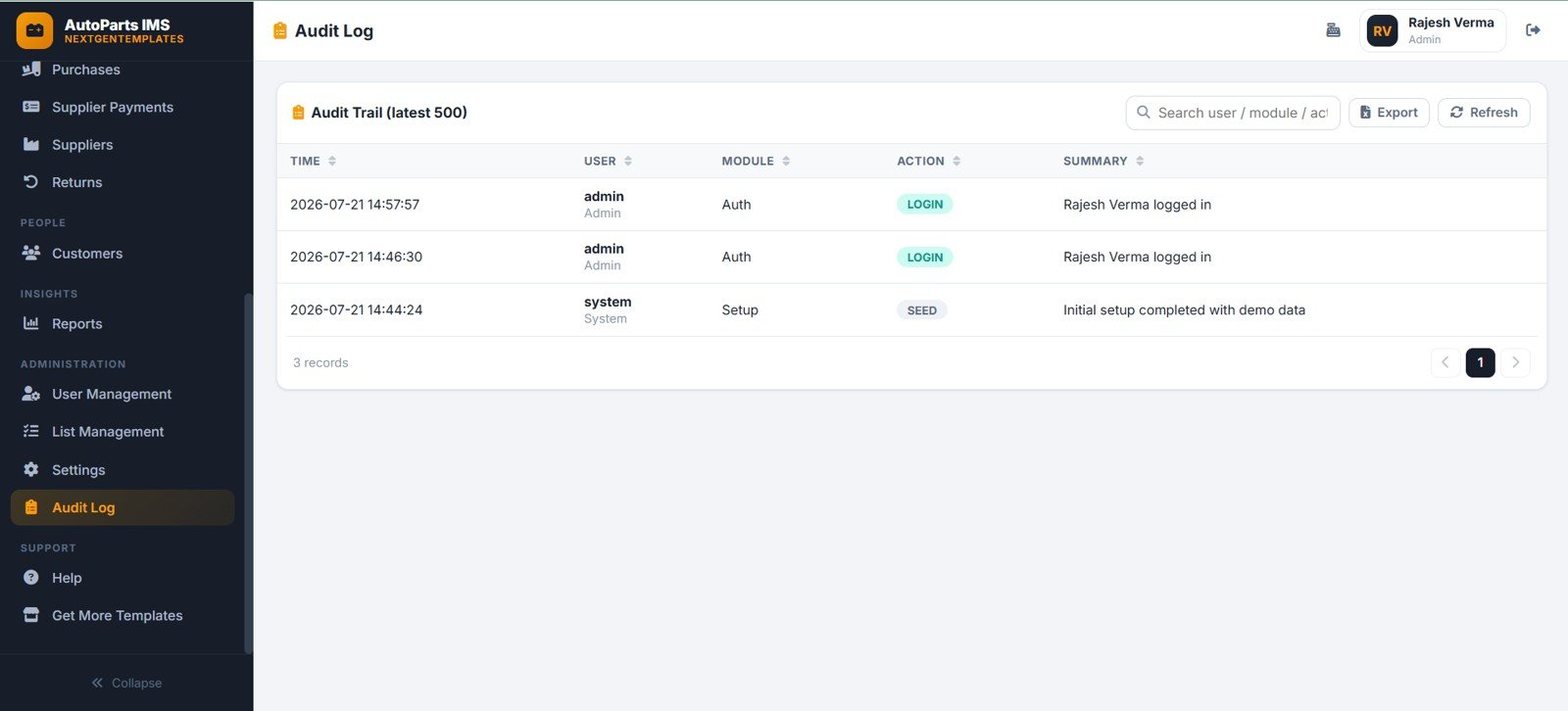Image resolution: width=1568 pixels, height=711 pixels.
Task: Select page 1 in pagination
Action: point(1480,362)
